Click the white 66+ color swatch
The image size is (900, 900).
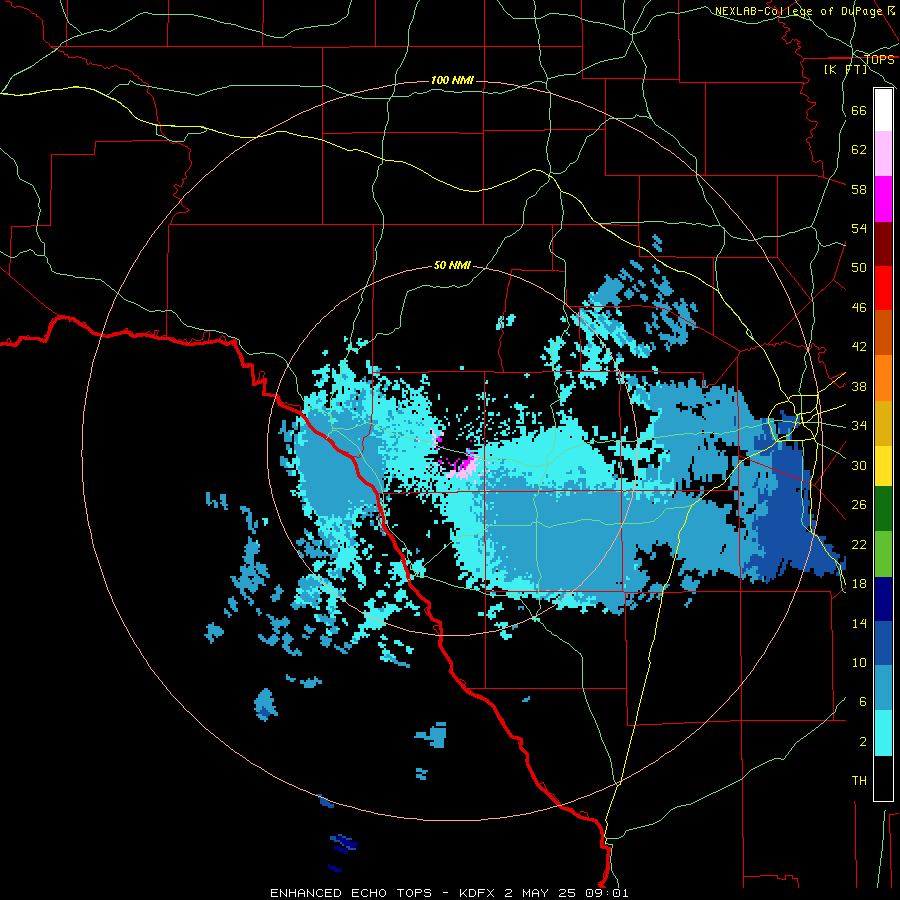[883, 110]
